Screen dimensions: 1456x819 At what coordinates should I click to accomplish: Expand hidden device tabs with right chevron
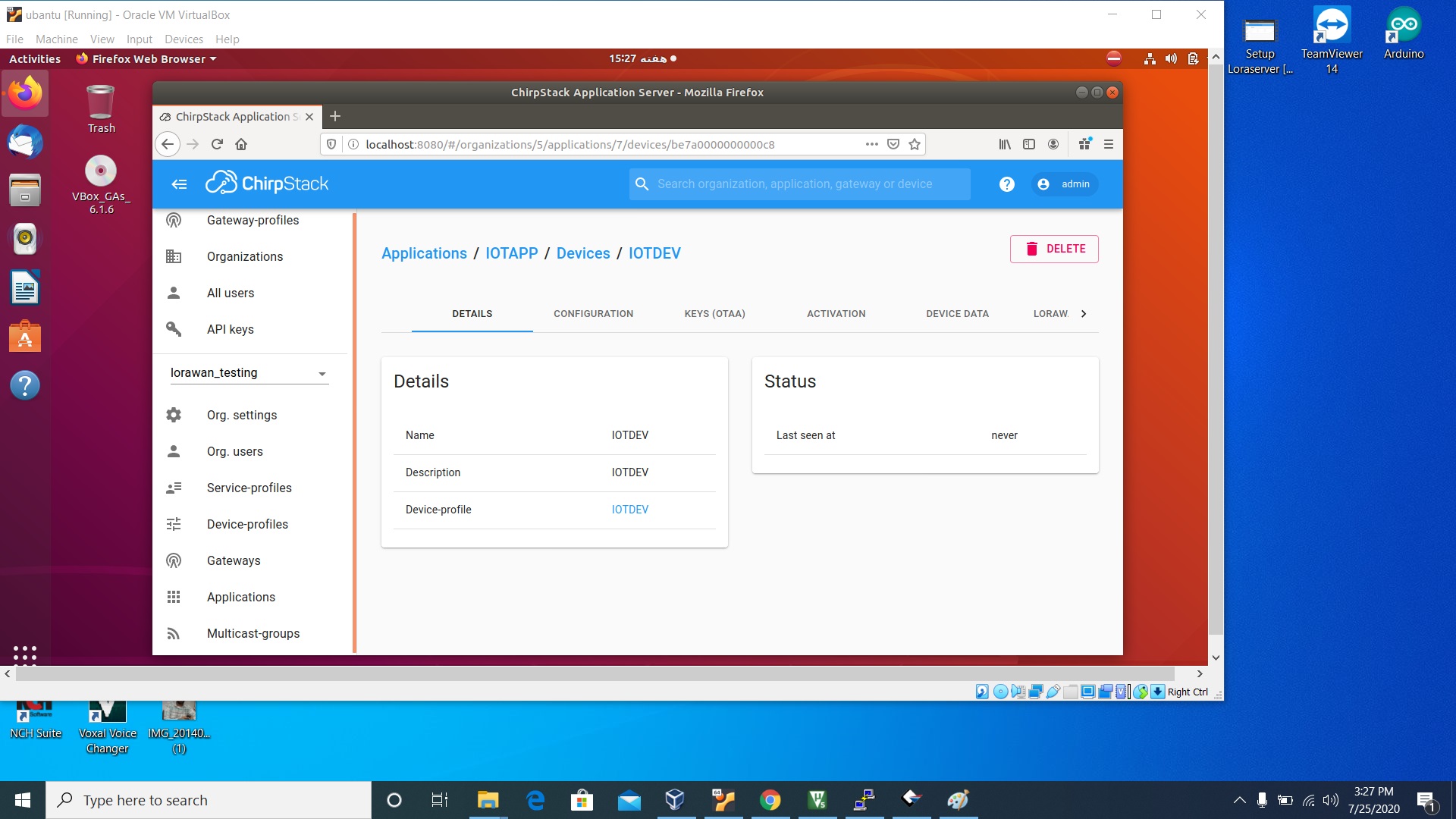click(1084, 313)
